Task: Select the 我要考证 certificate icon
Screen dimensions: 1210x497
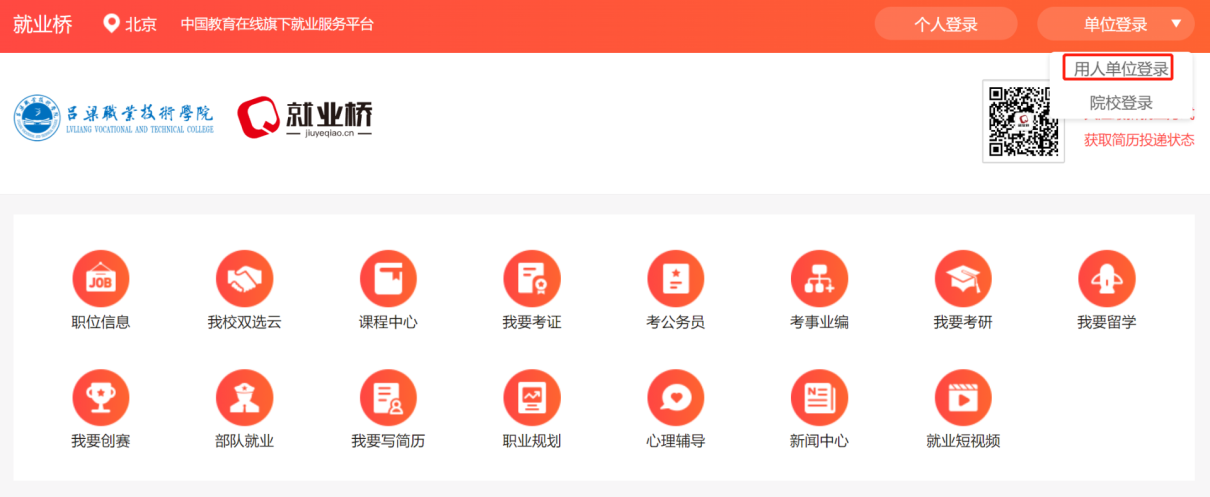Action: (x=532, y=278)
